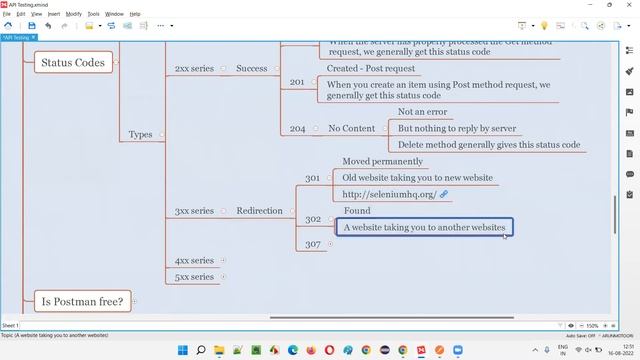Viewport: 640px width, 360px height.
Task: Open the File menu
Action: 7,14
